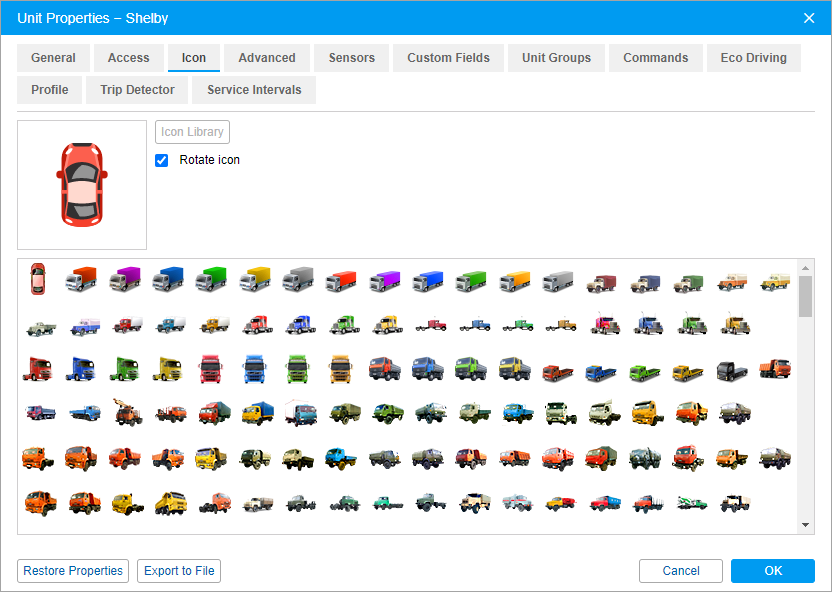Open the Sensors tab

[x=351, y=58]
